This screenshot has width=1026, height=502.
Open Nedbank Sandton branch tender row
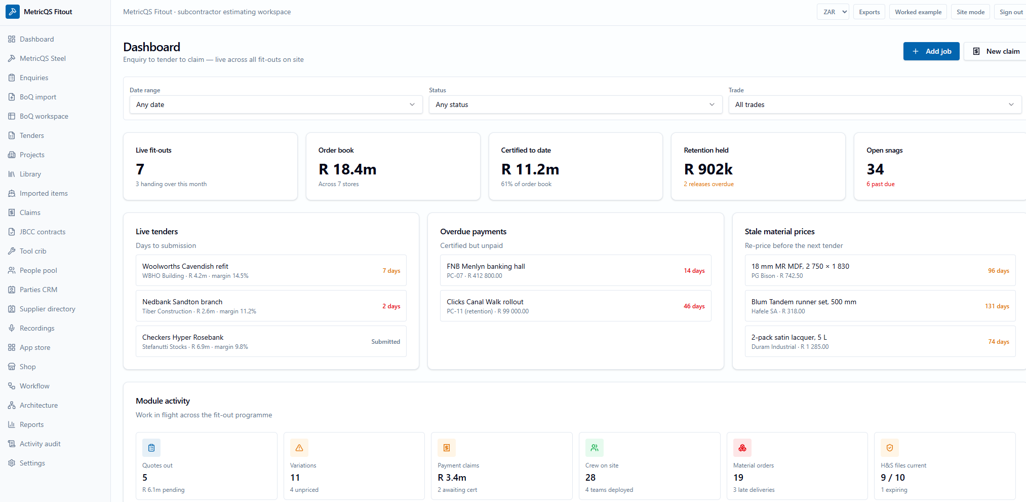pyautogui.click(x=271, y=306)
